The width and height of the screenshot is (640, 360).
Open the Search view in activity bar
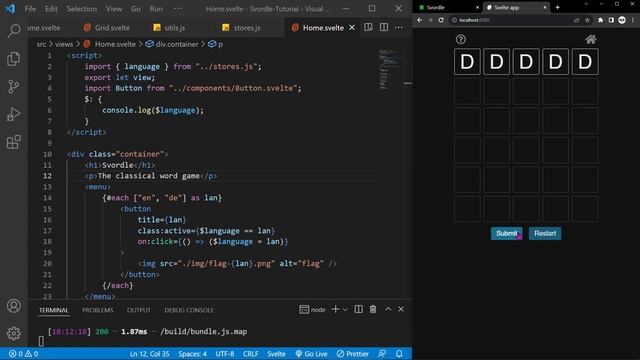14,31
